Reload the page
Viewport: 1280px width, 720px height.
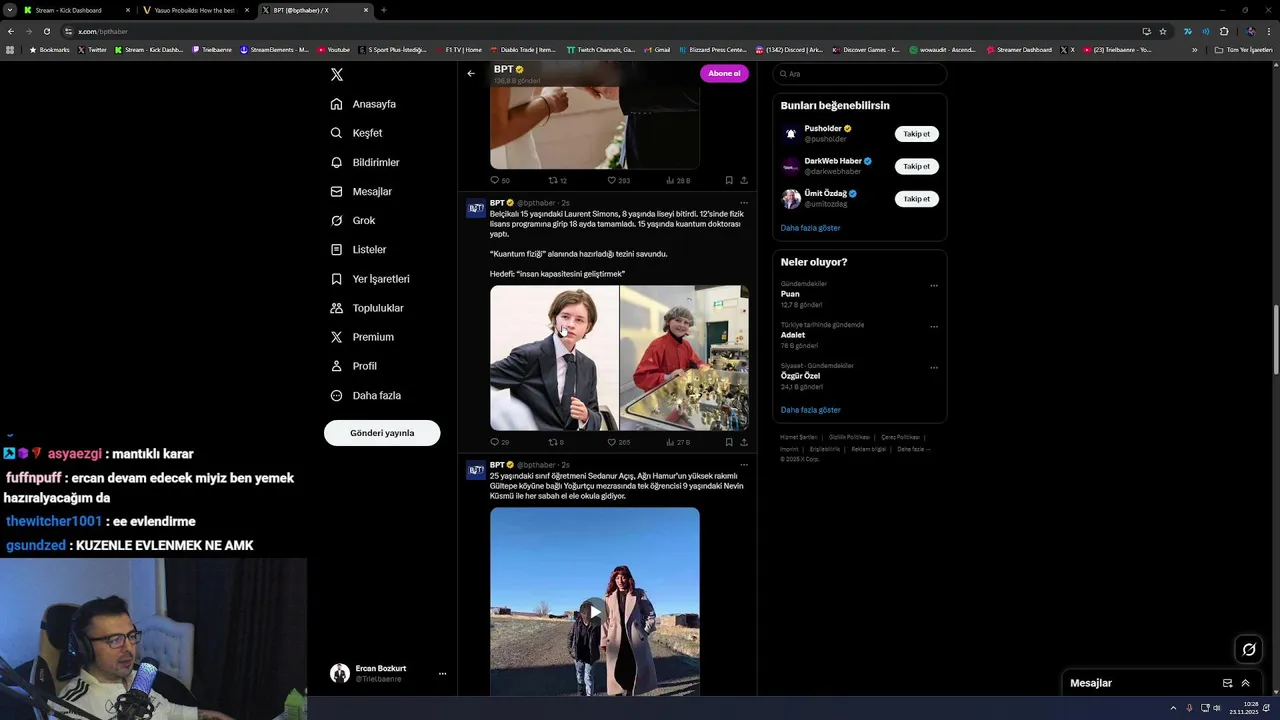46,31
